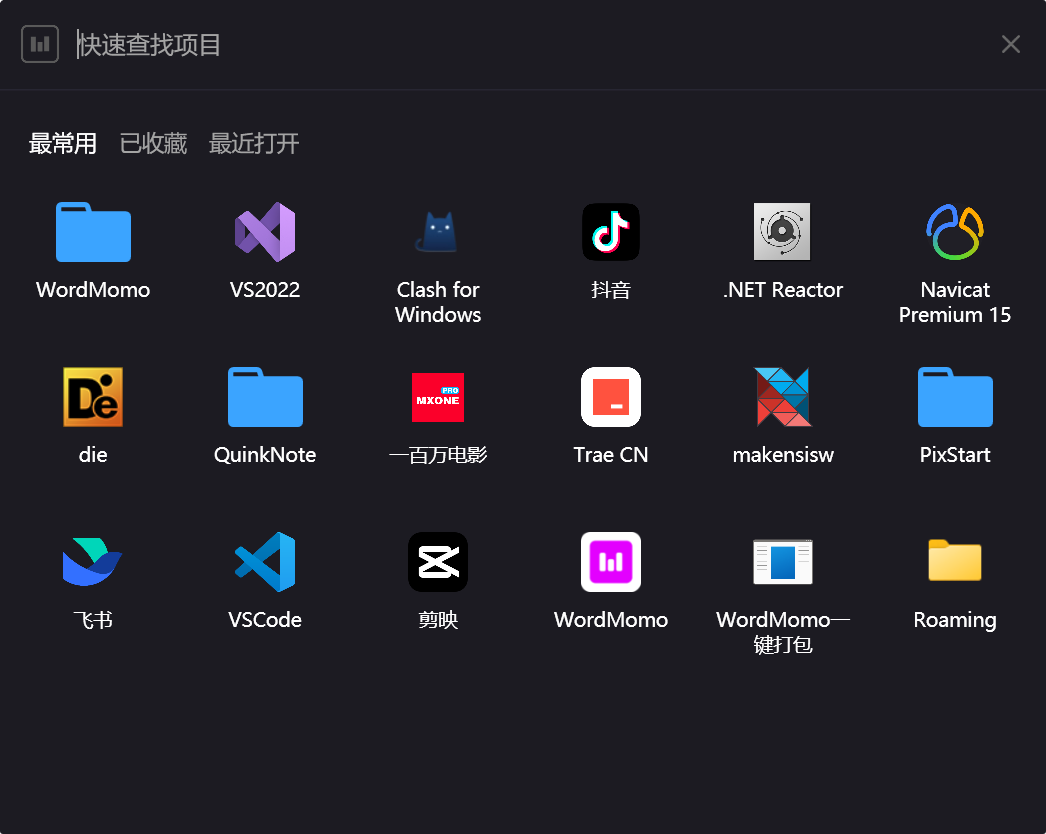Screen dimensions: 1046x834
Task: Open the Roaming folder
Action: coord(955,562)
